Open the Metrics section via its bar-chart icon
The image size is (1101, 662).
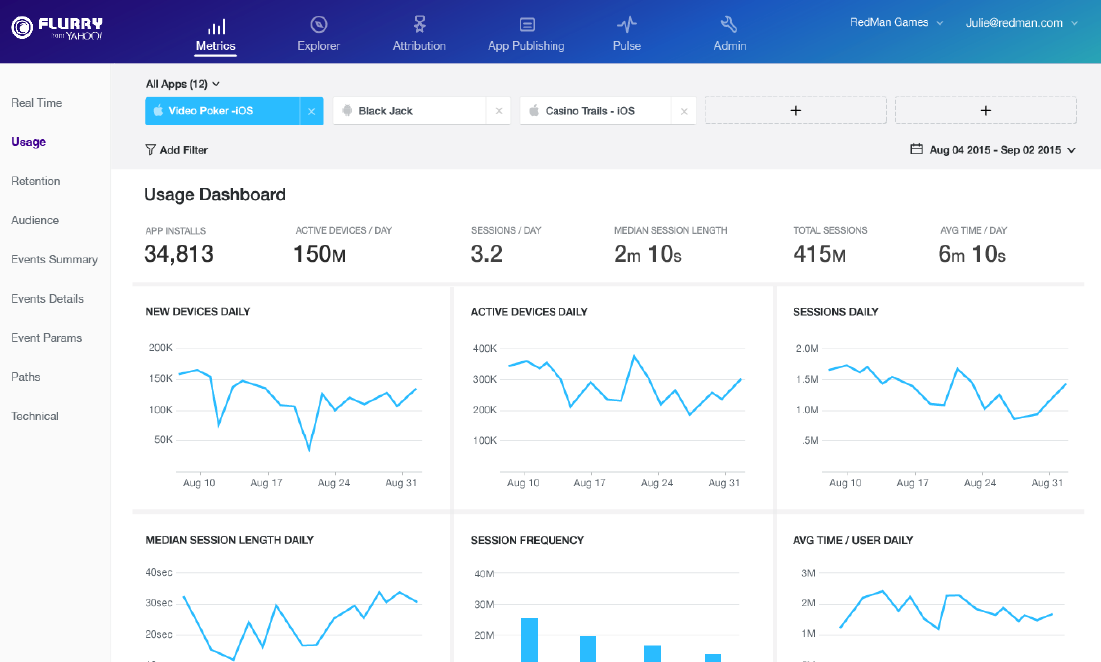click(215, 24)
